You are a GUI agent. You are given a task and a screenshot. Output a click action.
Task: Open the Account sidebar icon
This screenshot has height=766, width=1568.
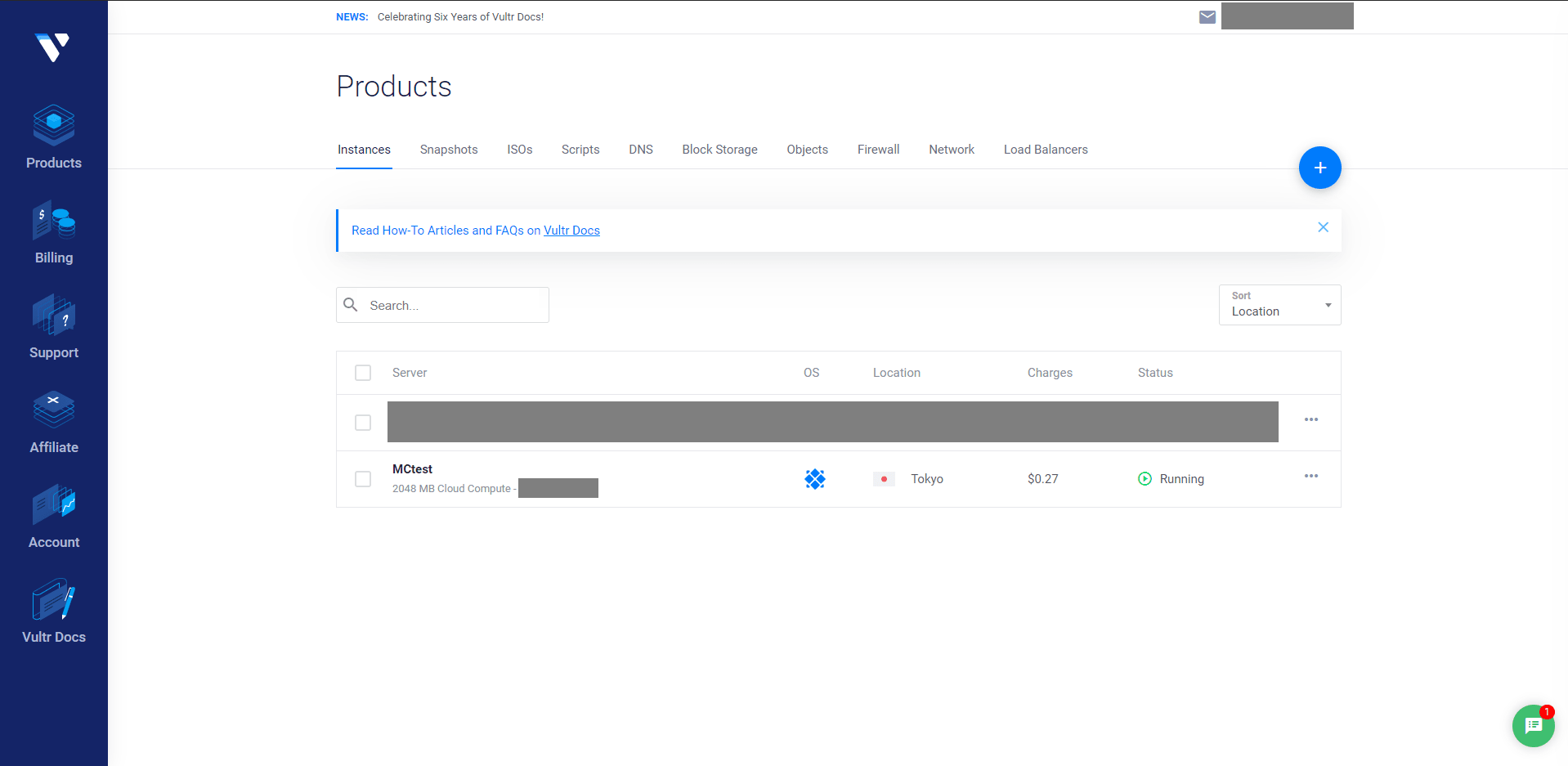pyautogui.click(x=54, y=505)
